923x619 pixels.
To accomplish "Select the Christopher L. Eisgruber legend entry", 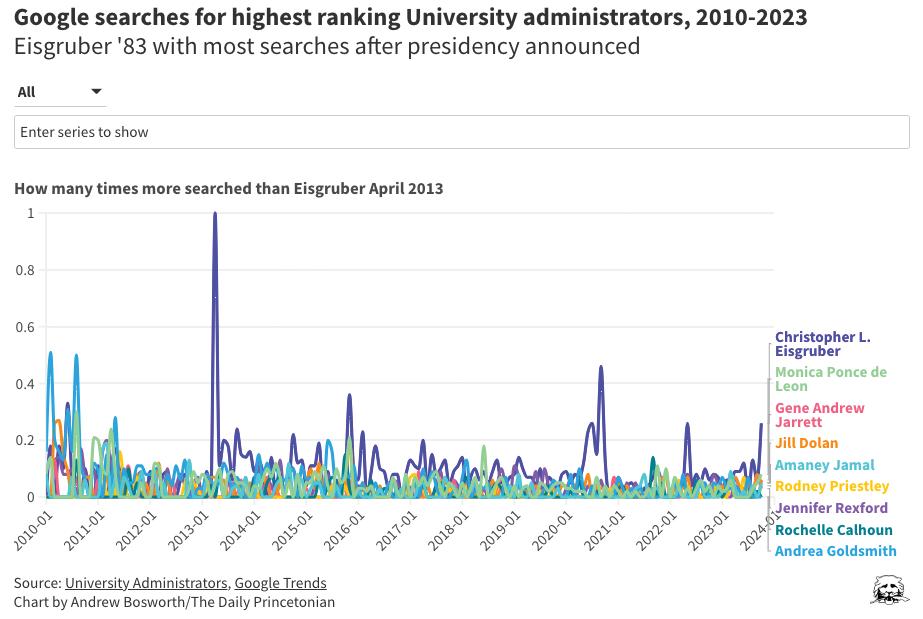I will (822, 344).
